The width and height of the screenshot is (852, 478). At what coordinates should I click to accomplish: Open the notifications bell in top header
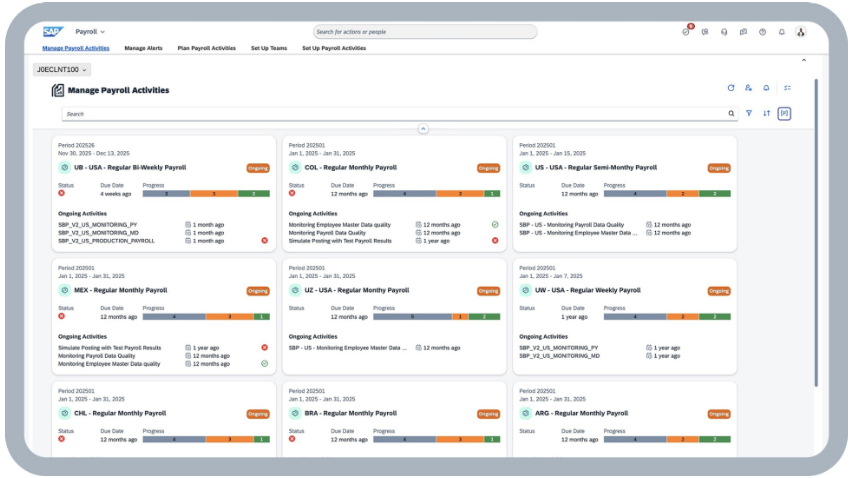coord(781,32)
